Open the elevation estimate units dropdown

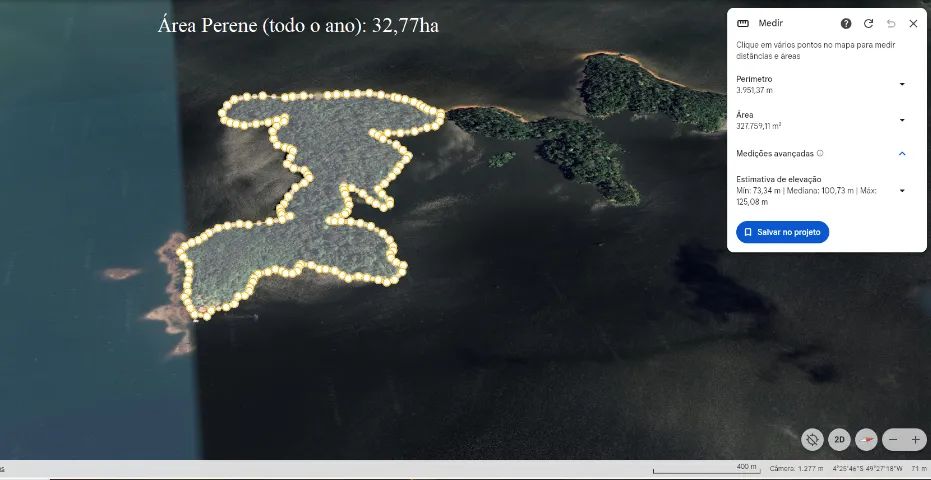[902, 190]
